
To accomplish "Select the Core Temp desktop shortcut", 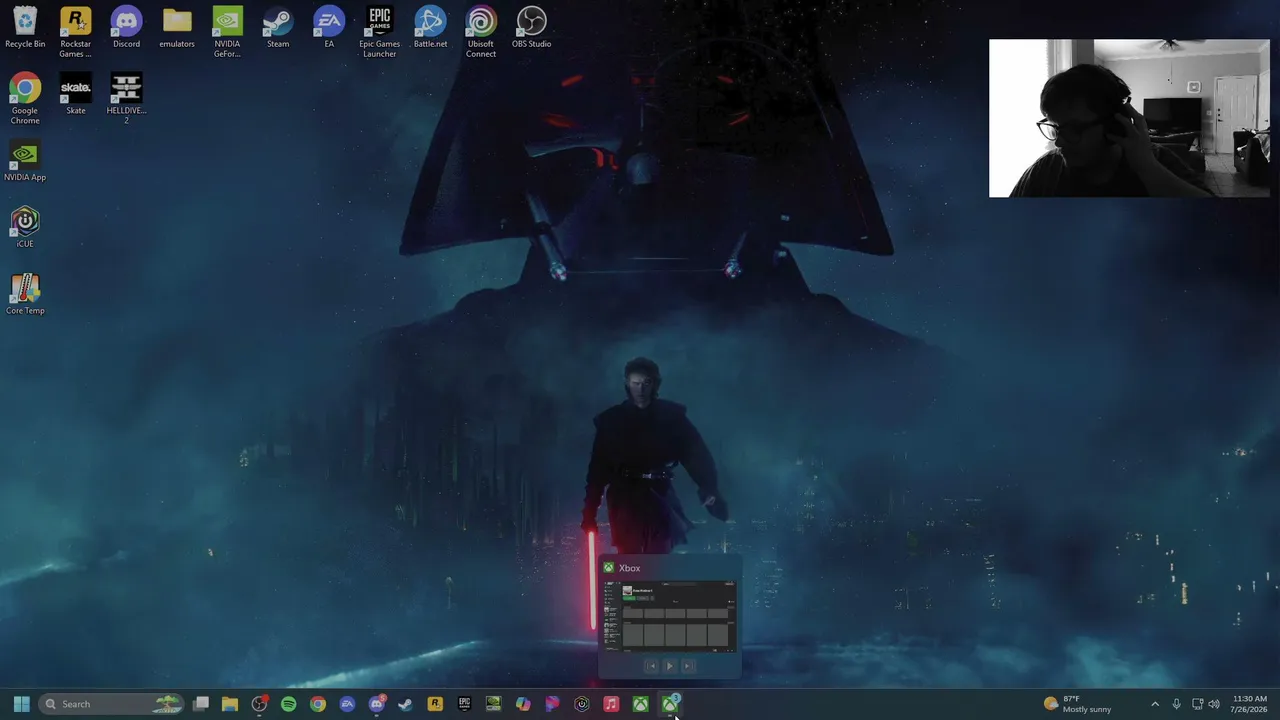I will pyautogui.click(x=25, y=294).
